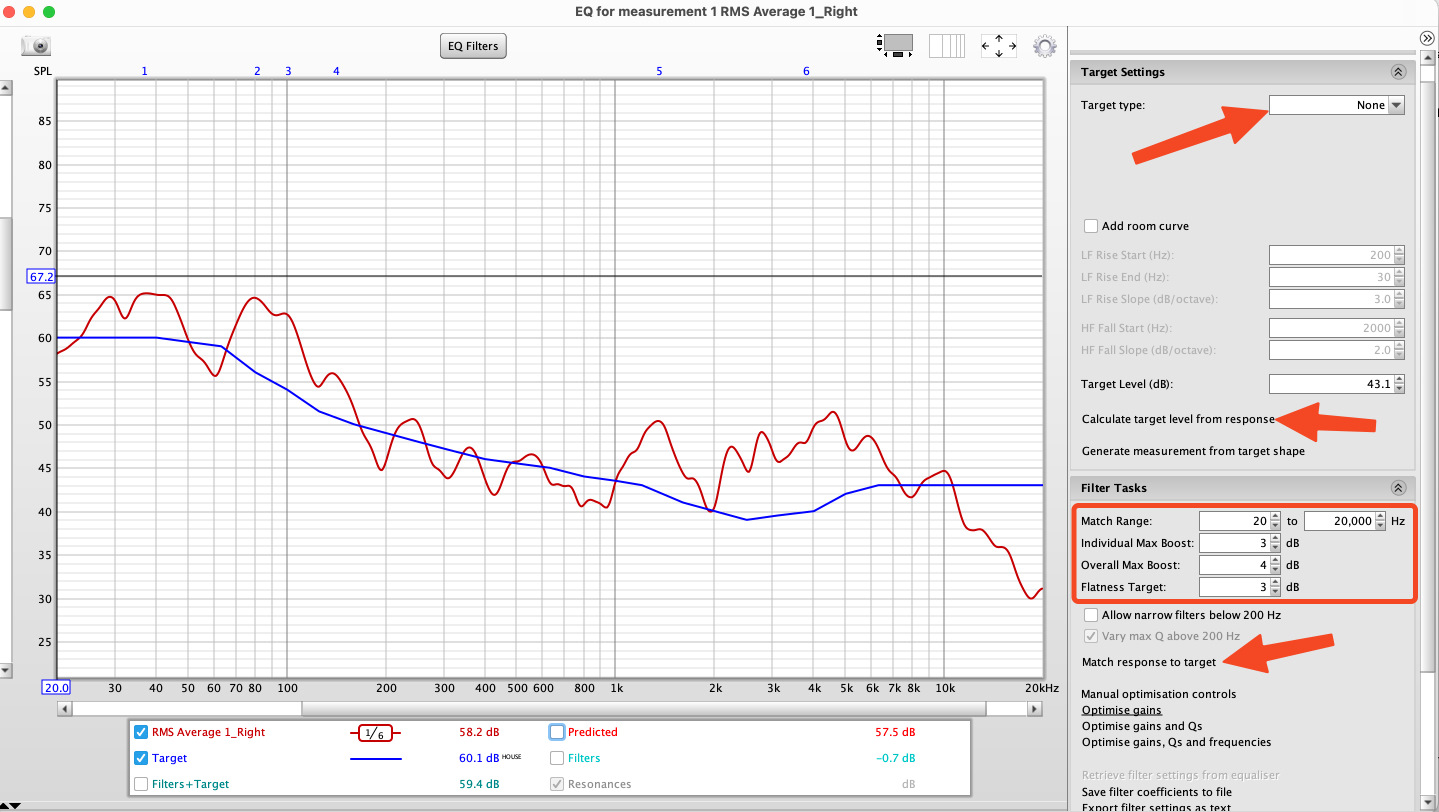1439x812 pixels.
Task: Enable the Filters trace checkbox
Action: click(x=557, y=758)
